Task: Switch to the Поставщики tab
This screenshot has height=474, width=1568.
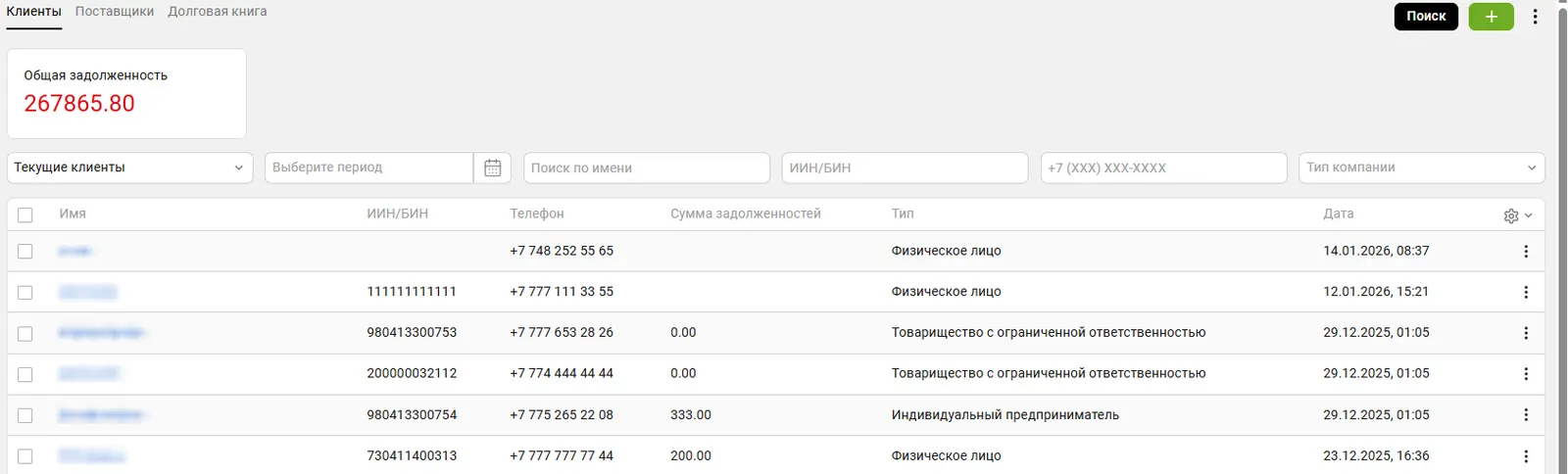Action: pos(115,12)
